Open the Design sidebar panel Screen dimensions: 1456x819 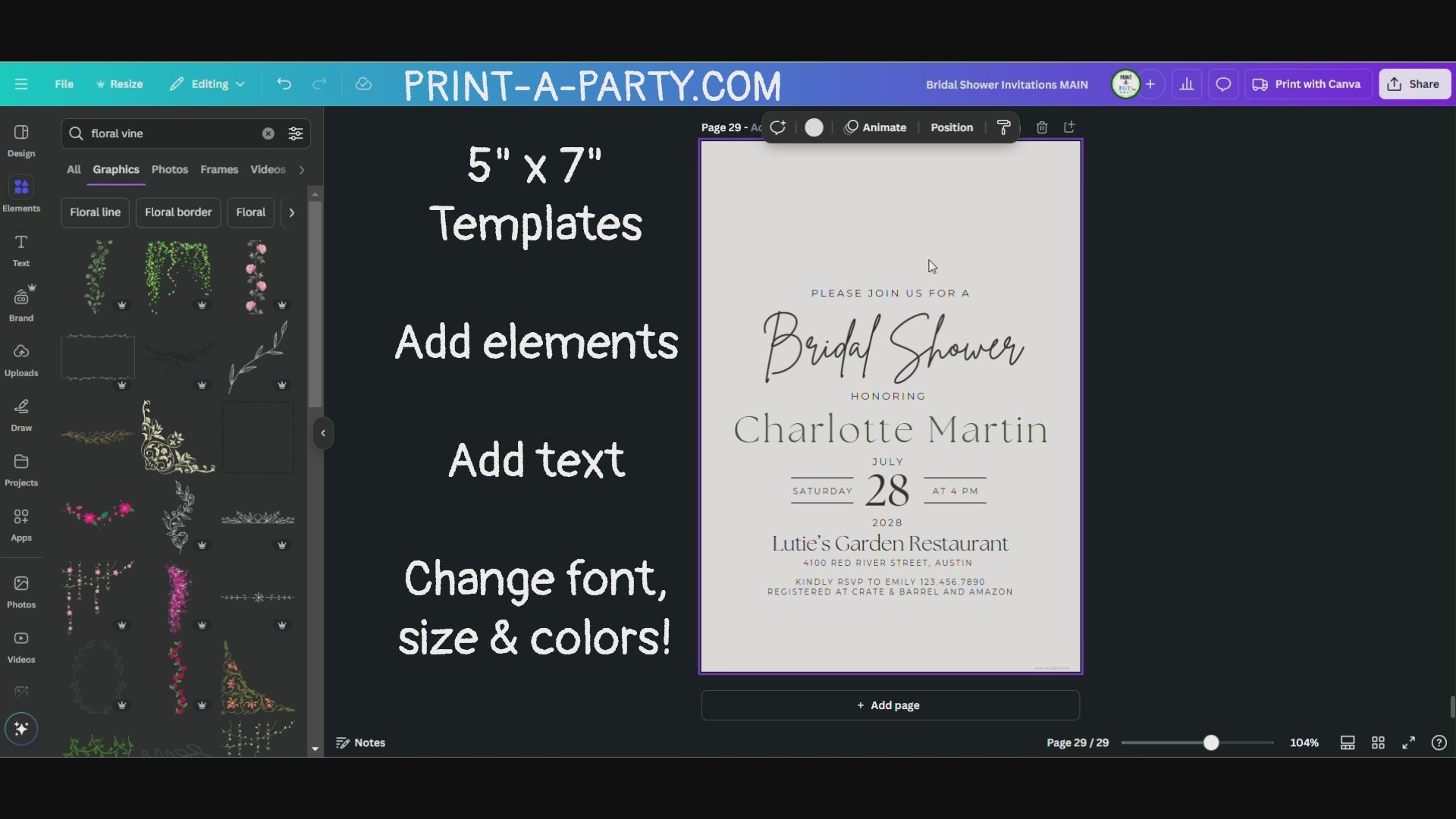21,141
